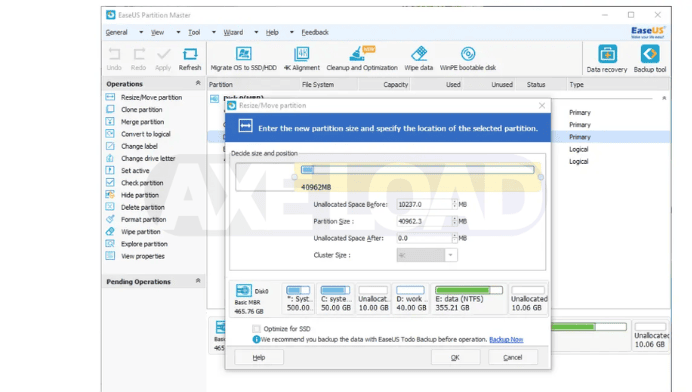
Task: Expand the Tool menu arrow
Action: (214, 32)
